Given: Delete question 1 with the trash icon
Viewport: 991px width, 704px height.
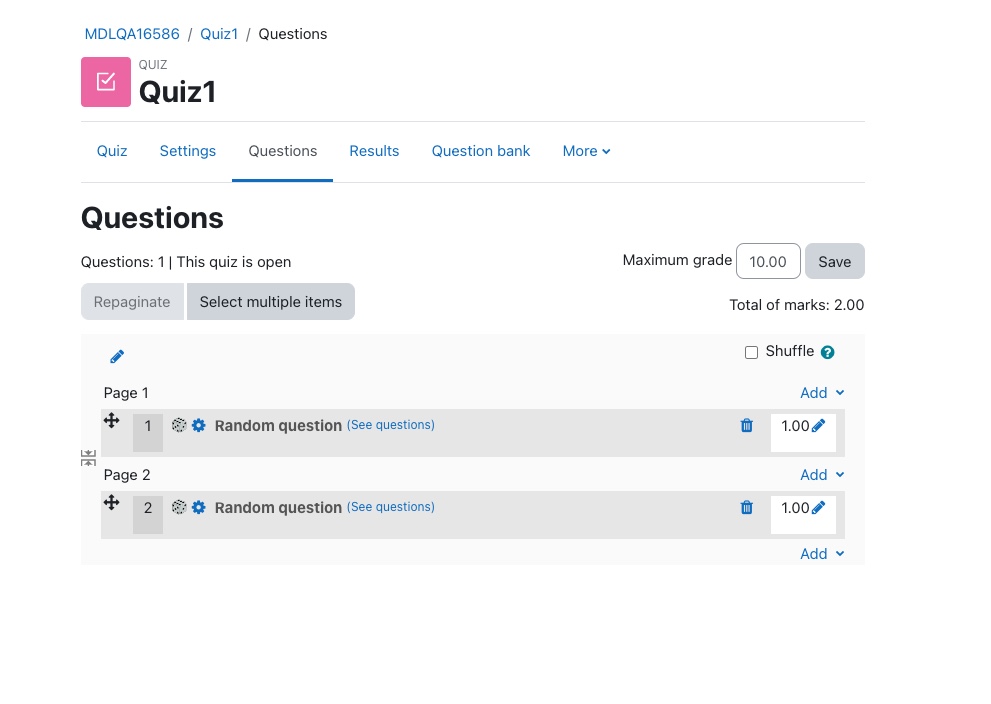Looking at the screenshot, I should 746,425.
